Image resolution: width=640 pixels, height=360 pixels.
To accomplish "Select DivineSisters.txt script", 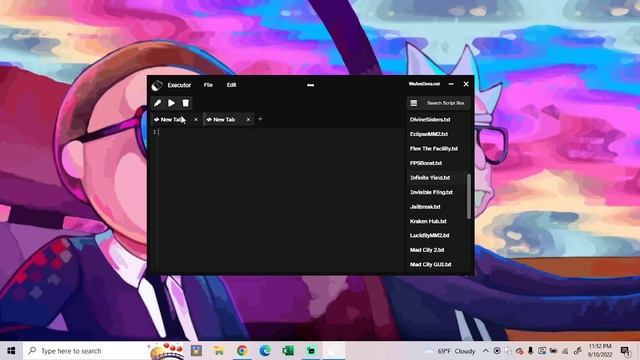I will [x=430, y=120].
